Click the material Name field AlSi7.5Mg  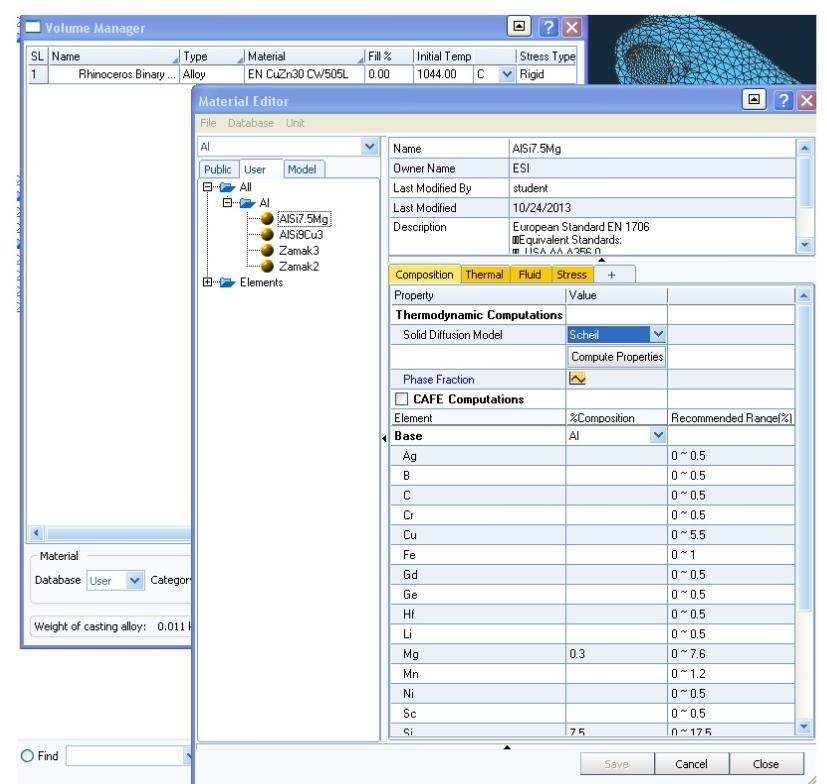pos(652,149)
